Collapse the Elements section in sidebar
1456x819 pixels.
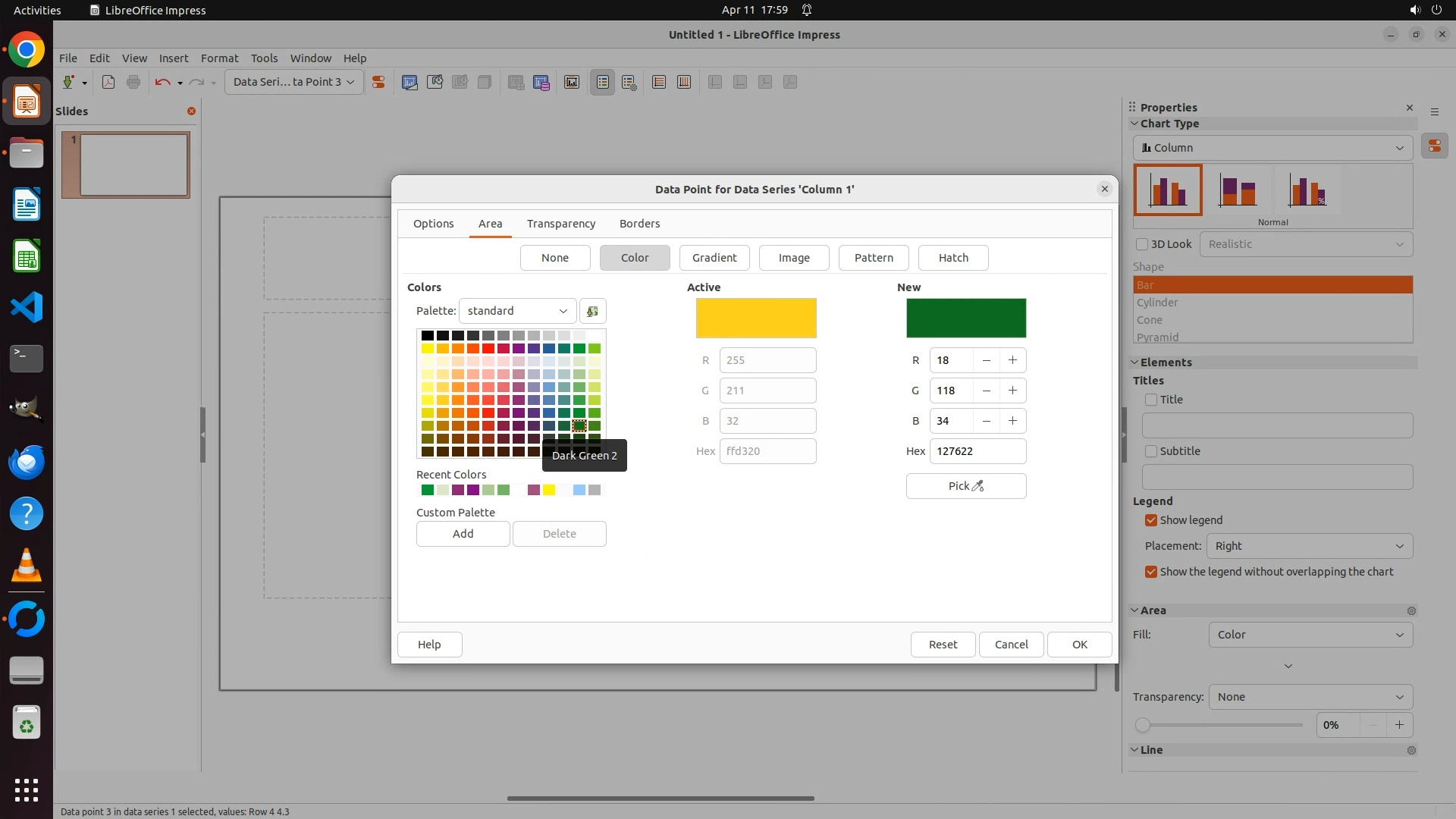coord(1135,362)
